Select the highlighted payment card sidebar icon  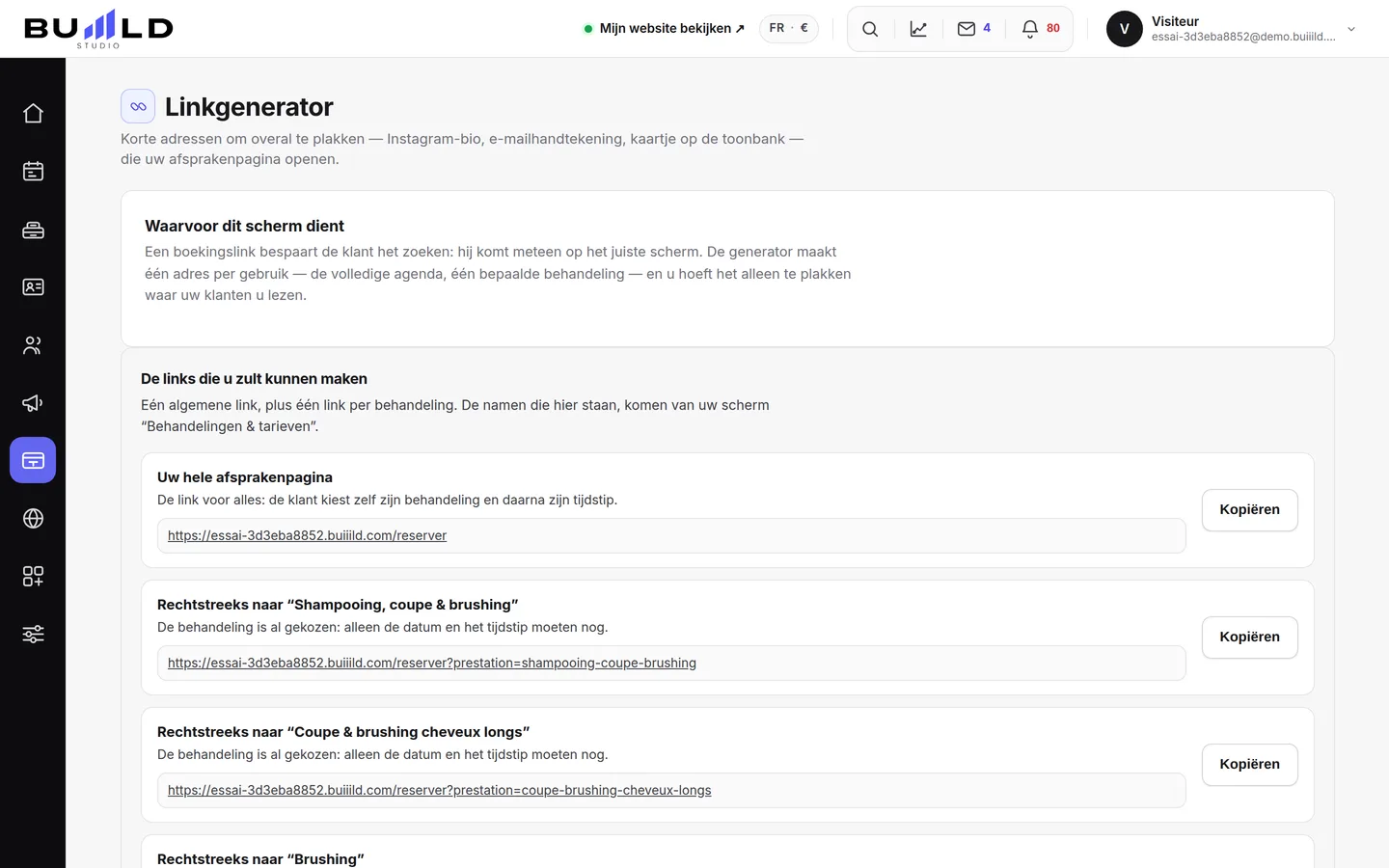pos(33,461)
